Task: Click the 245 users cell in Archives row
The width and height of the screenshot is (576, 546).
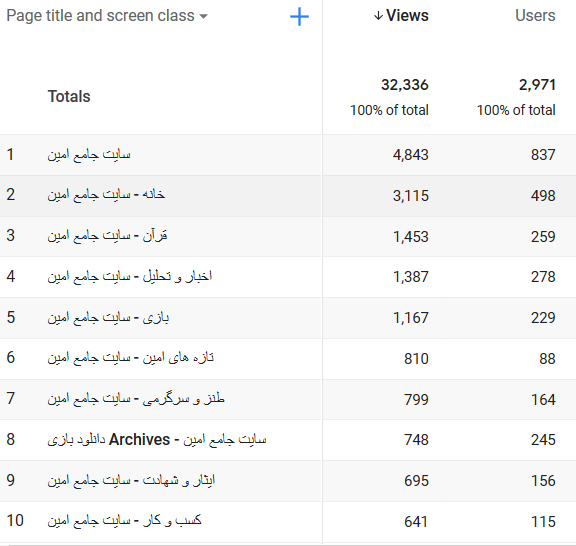Action: (543, 440)
